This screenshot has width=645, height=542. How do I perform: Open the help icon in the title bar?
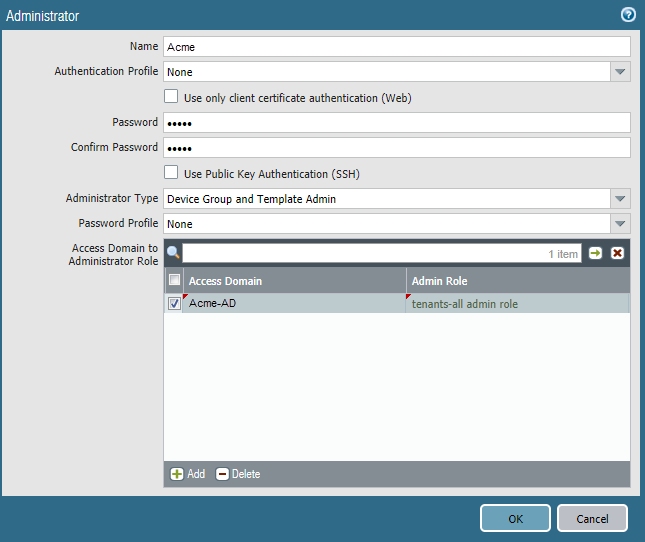[628, 15]
